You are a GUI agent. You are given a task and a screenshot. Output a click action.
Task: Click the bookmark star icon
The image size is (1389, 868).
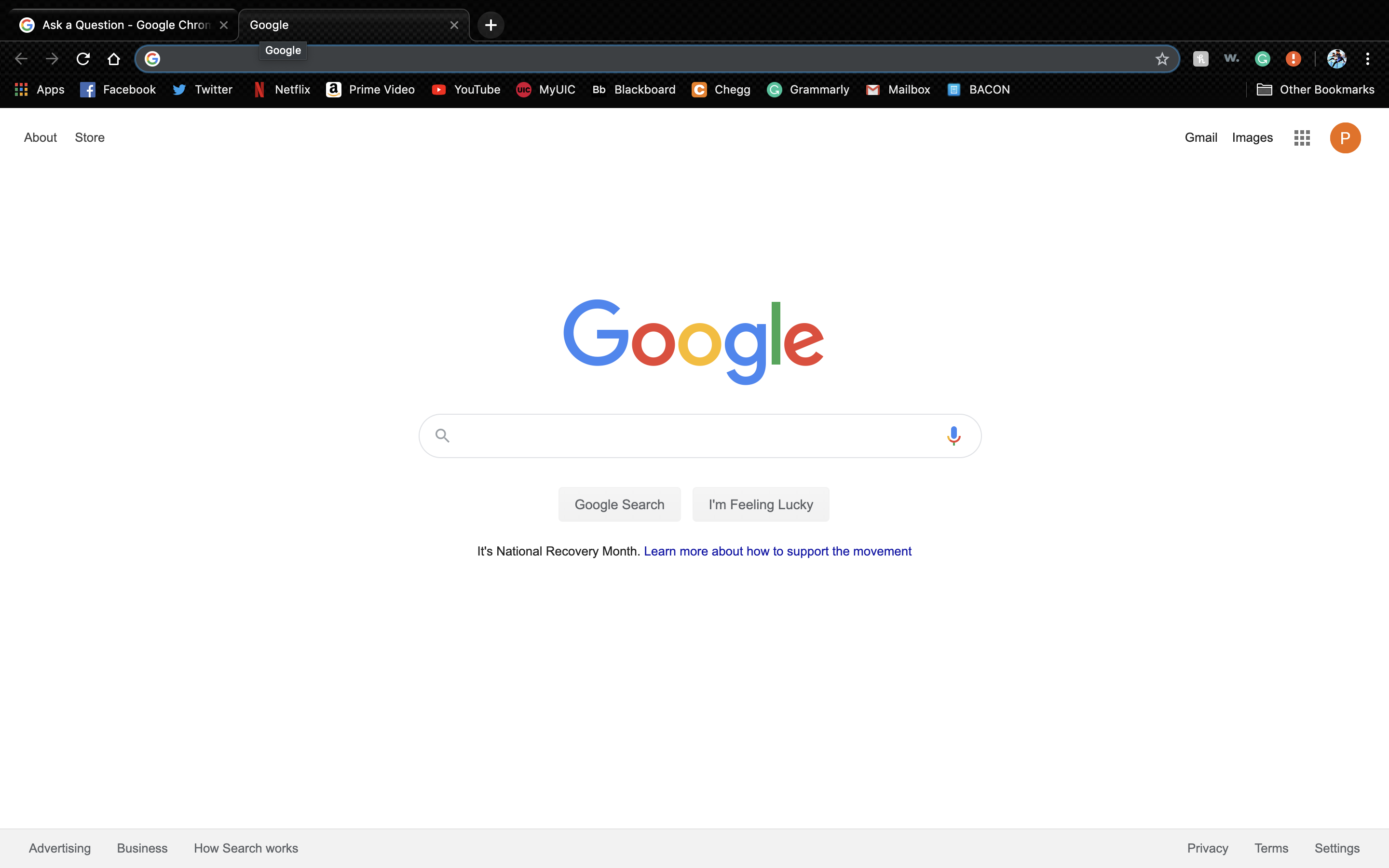click(1163, 58)
